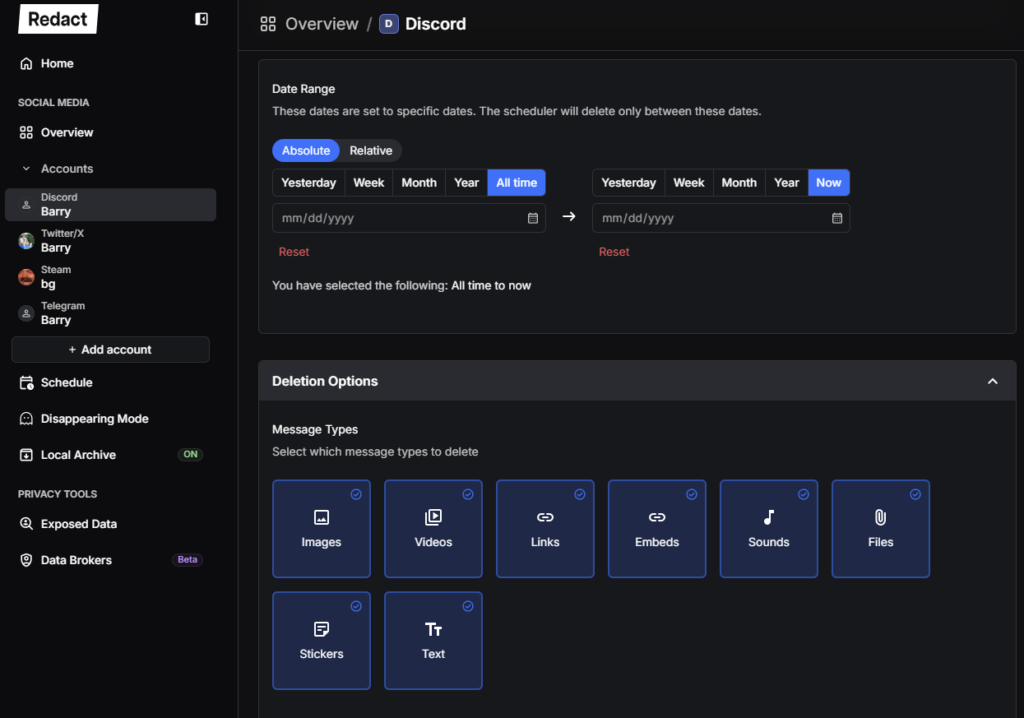Select end preset Month
The width and height of the screenshot is (1024, 718).
click(x=739, y=183)
